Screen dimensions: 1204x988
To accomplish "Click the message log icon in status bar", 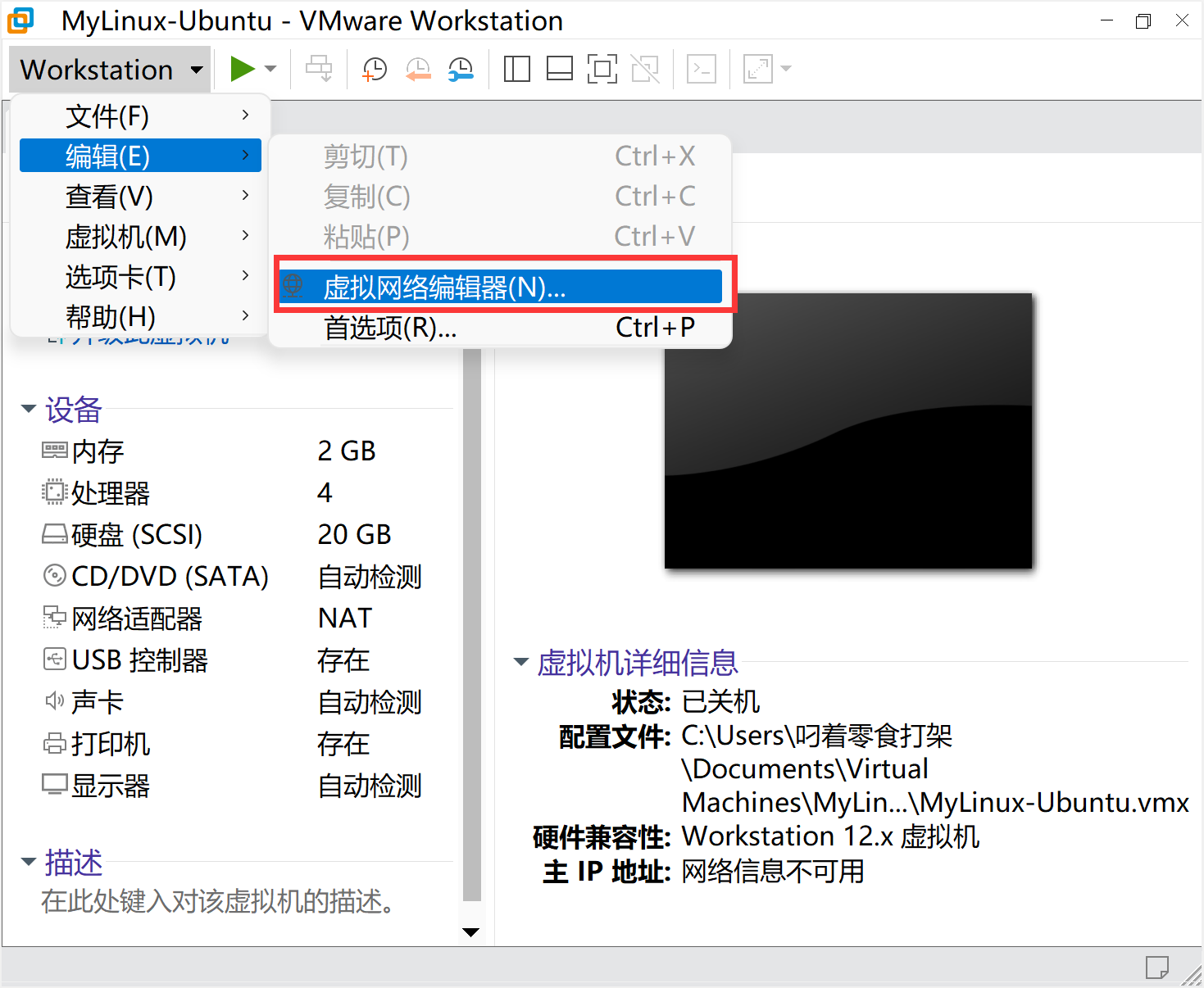I will coord(1157,968).
